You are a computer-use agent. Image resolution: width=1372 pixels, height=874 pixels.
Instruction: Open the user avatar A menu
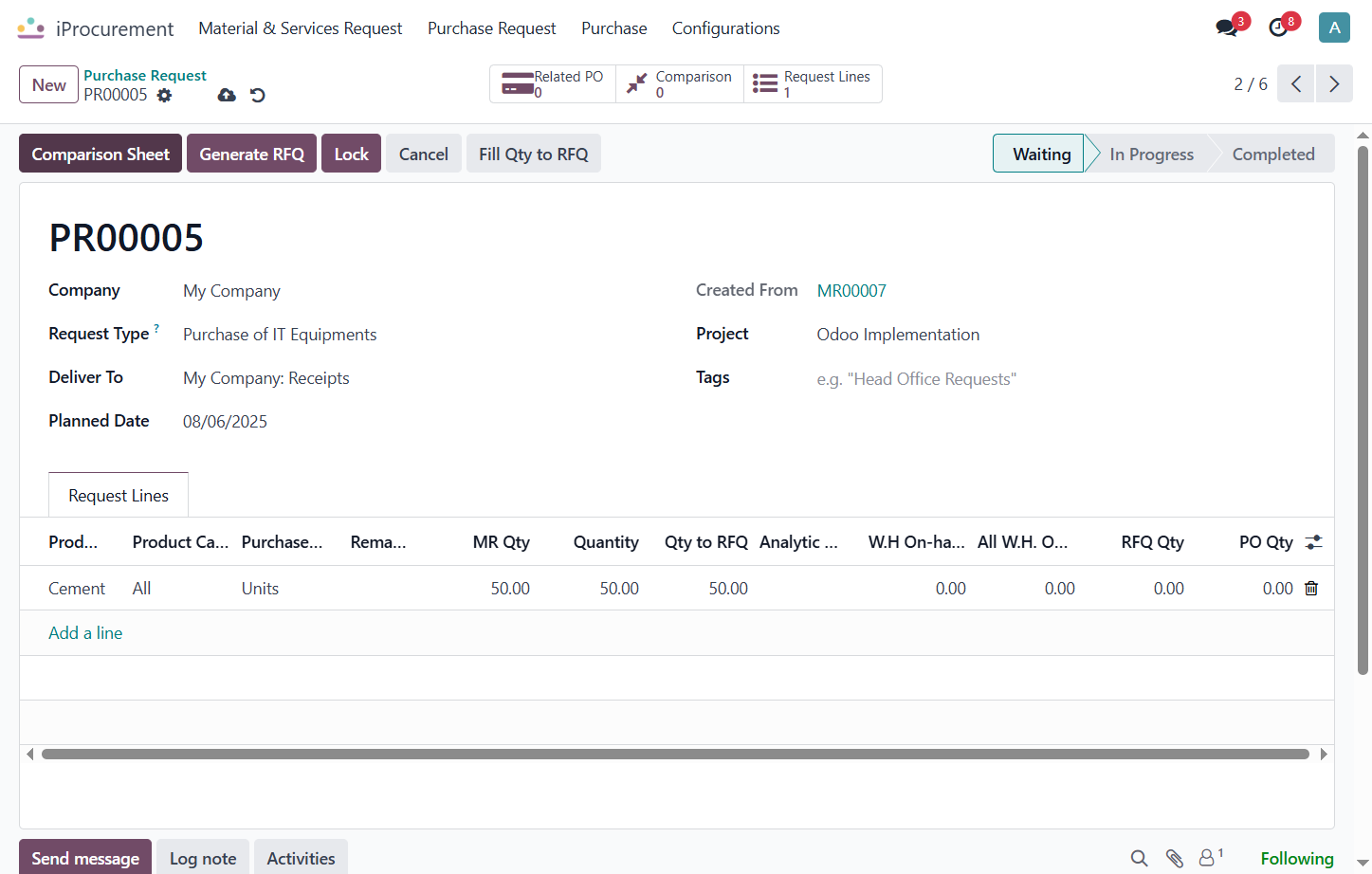(x=1334, y=27)
